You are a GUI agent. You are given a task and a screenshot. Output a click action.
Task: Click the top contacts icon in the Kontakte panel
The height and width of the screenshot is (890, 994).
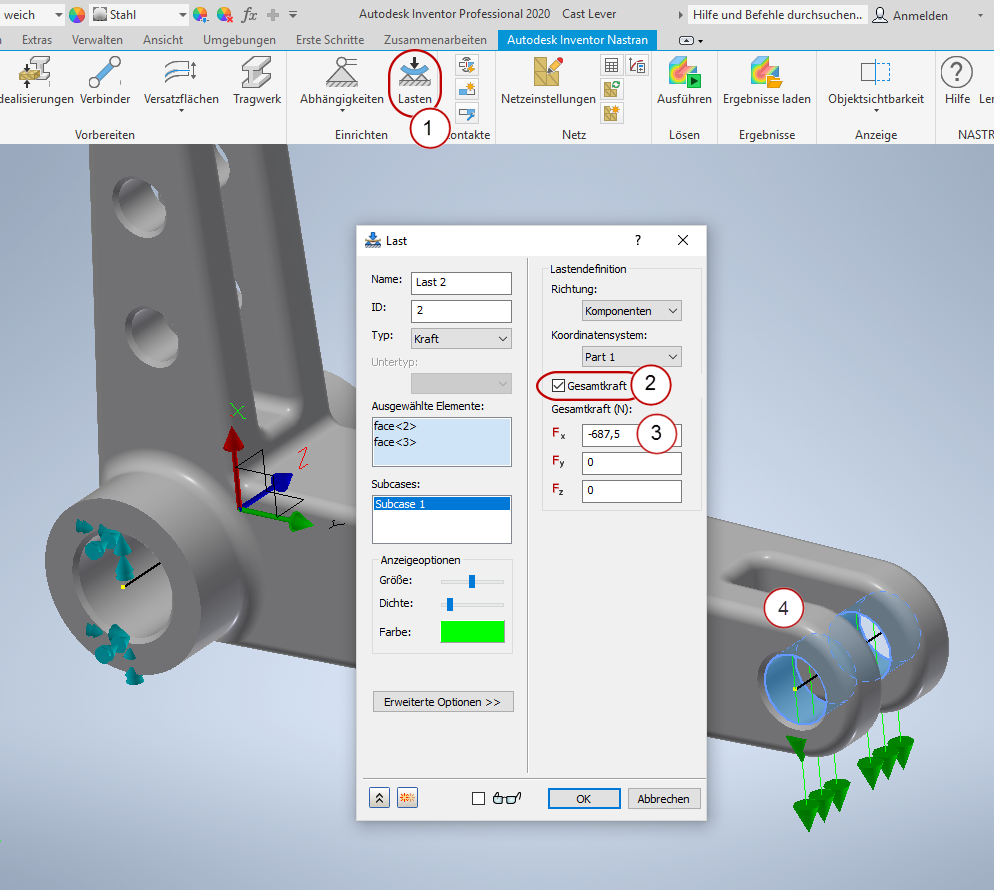click(467, 65)
